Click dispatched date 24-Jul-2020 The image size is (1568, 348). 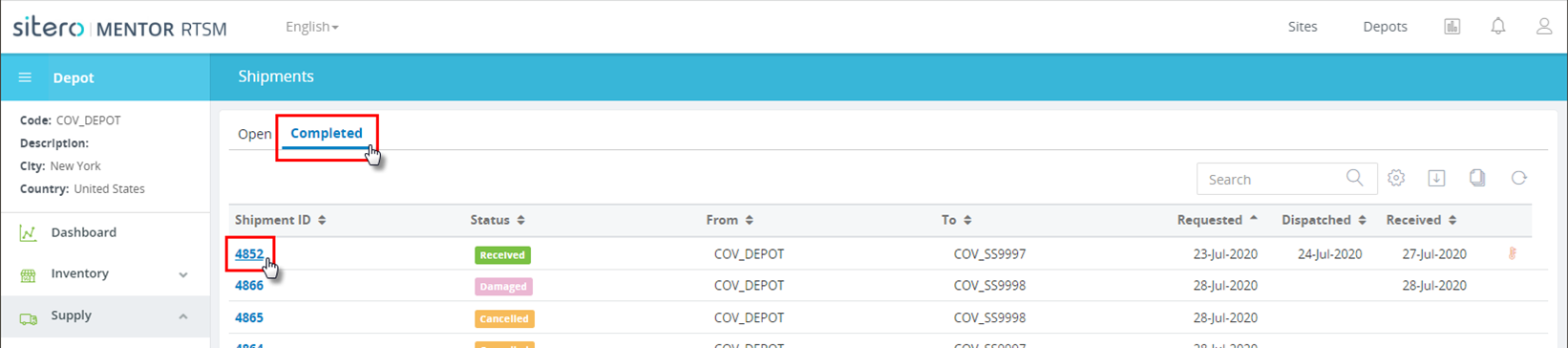[x=1330, y=254]
